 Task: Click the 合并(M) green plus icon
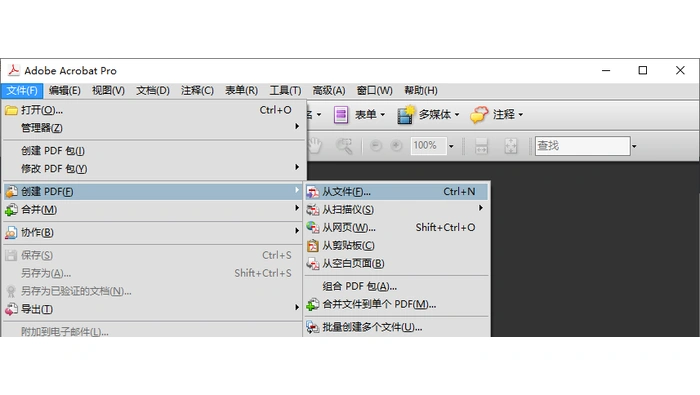pyautogui.click(x=11, y=210)
